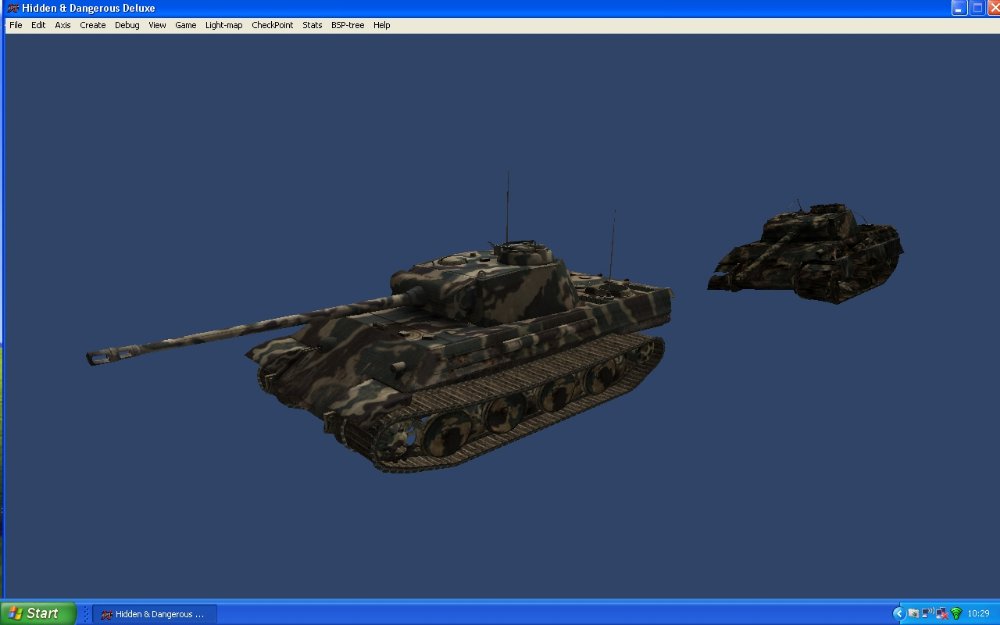Open the Help menu
Image resolution: width=1000 pixels, height=625 pixels.
point(381,25)
